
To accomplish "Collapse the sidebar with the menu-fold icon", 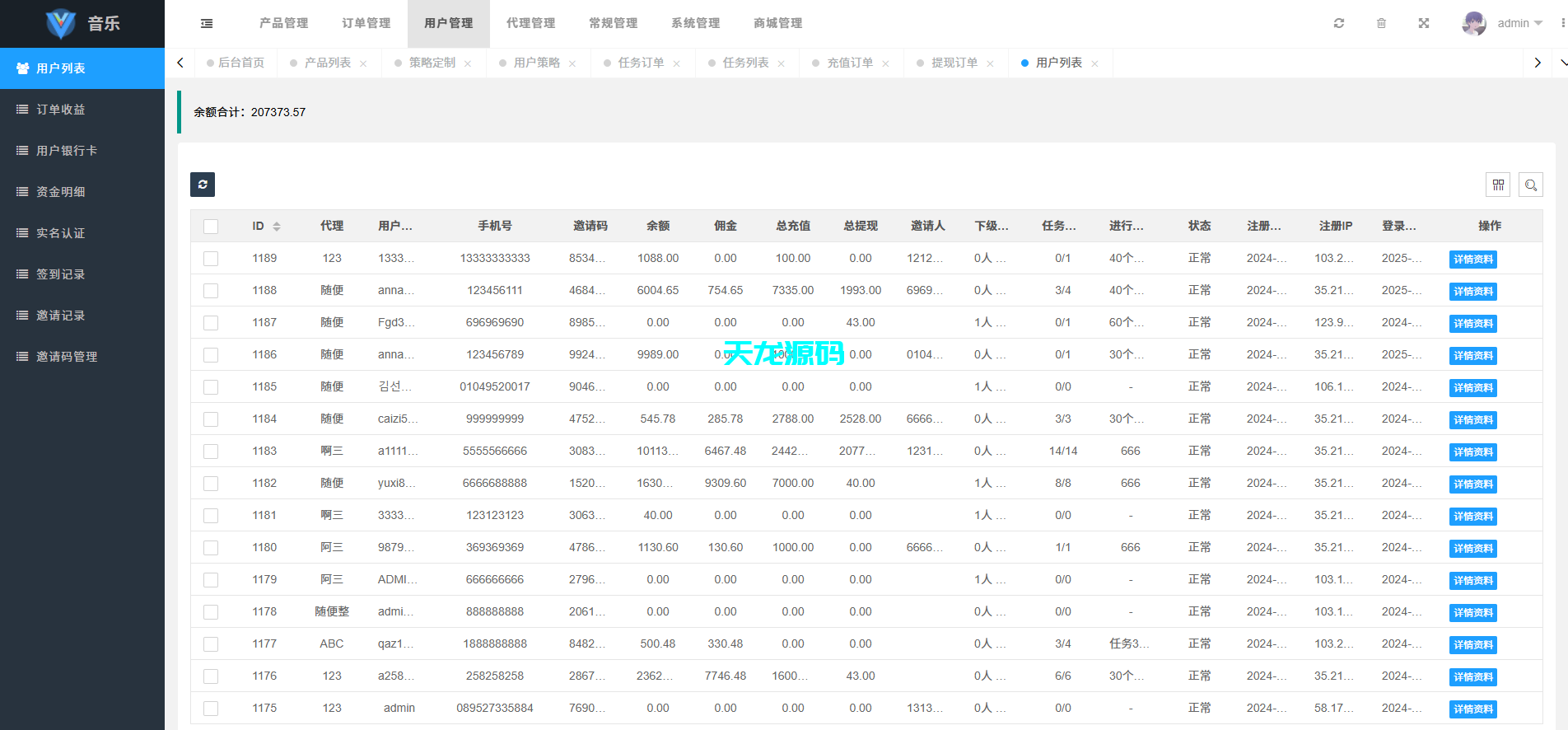I will 207,24.
